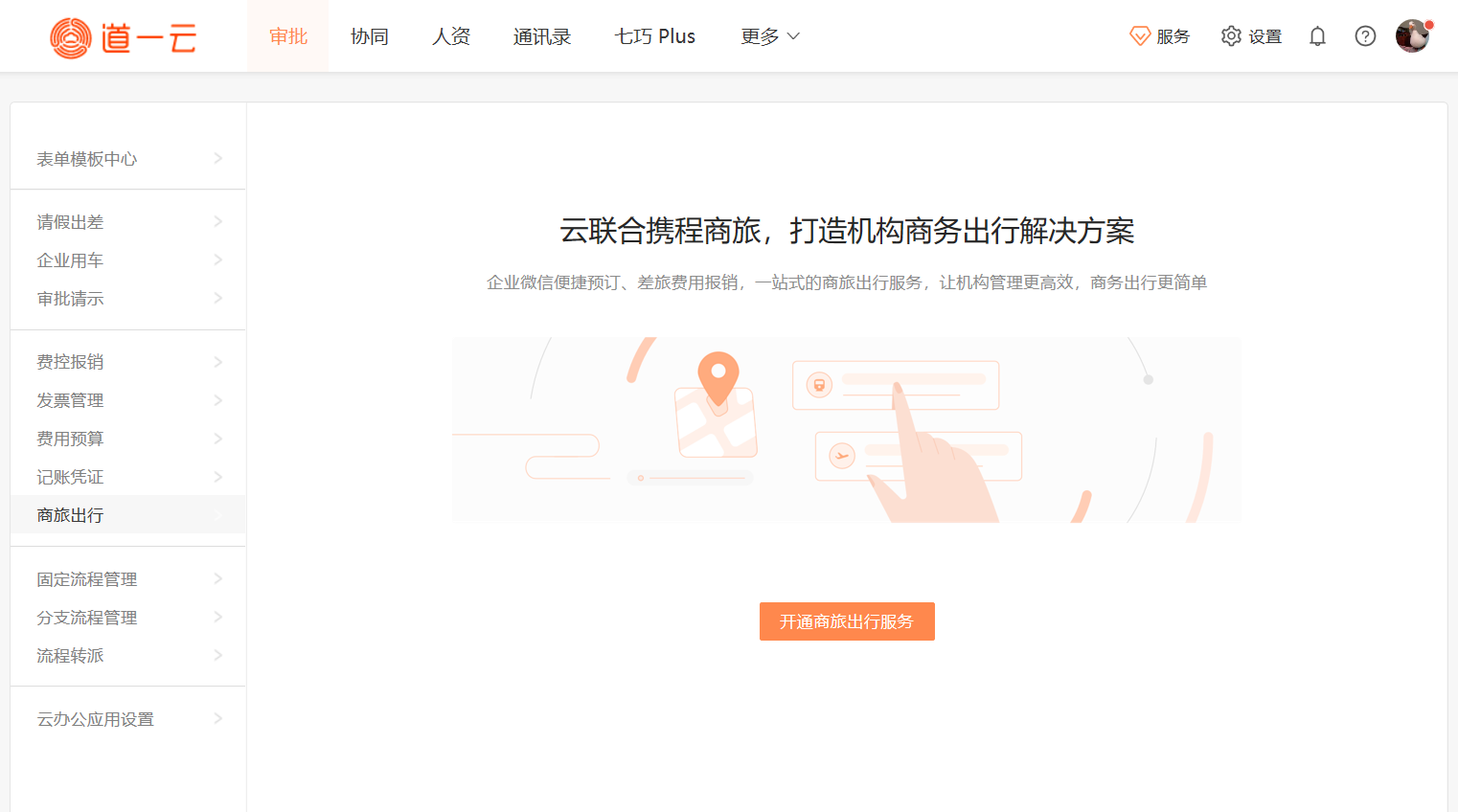Open the help question mark icon

click(x=1365, y=36)
